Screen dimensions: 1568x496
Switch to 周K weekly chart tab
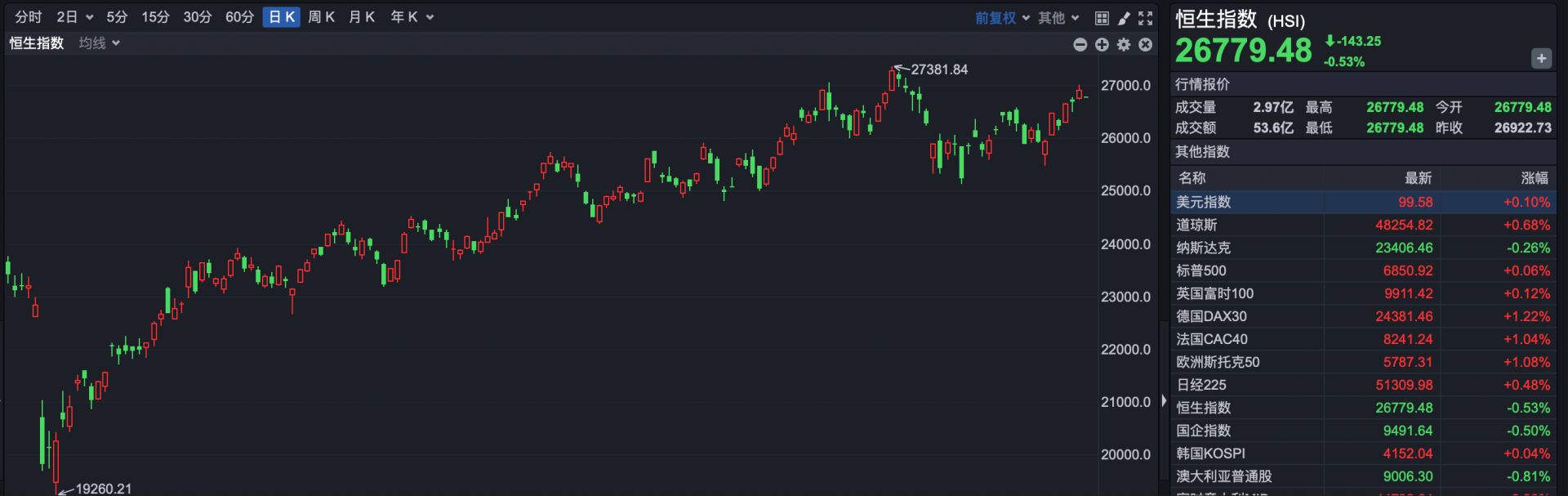tap(321, 17)
